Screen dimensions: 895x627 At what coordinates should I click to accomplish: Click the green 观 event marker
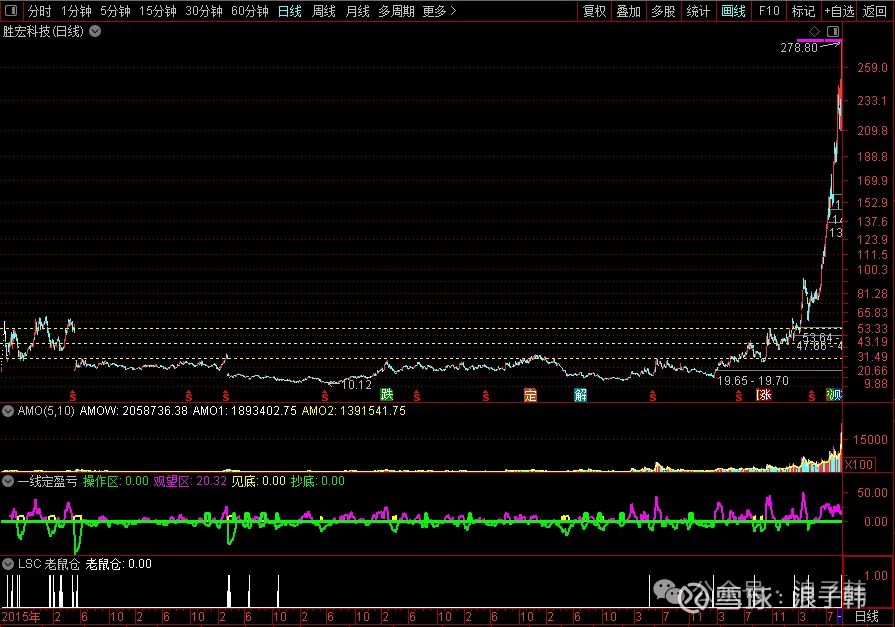coord(834,395)
